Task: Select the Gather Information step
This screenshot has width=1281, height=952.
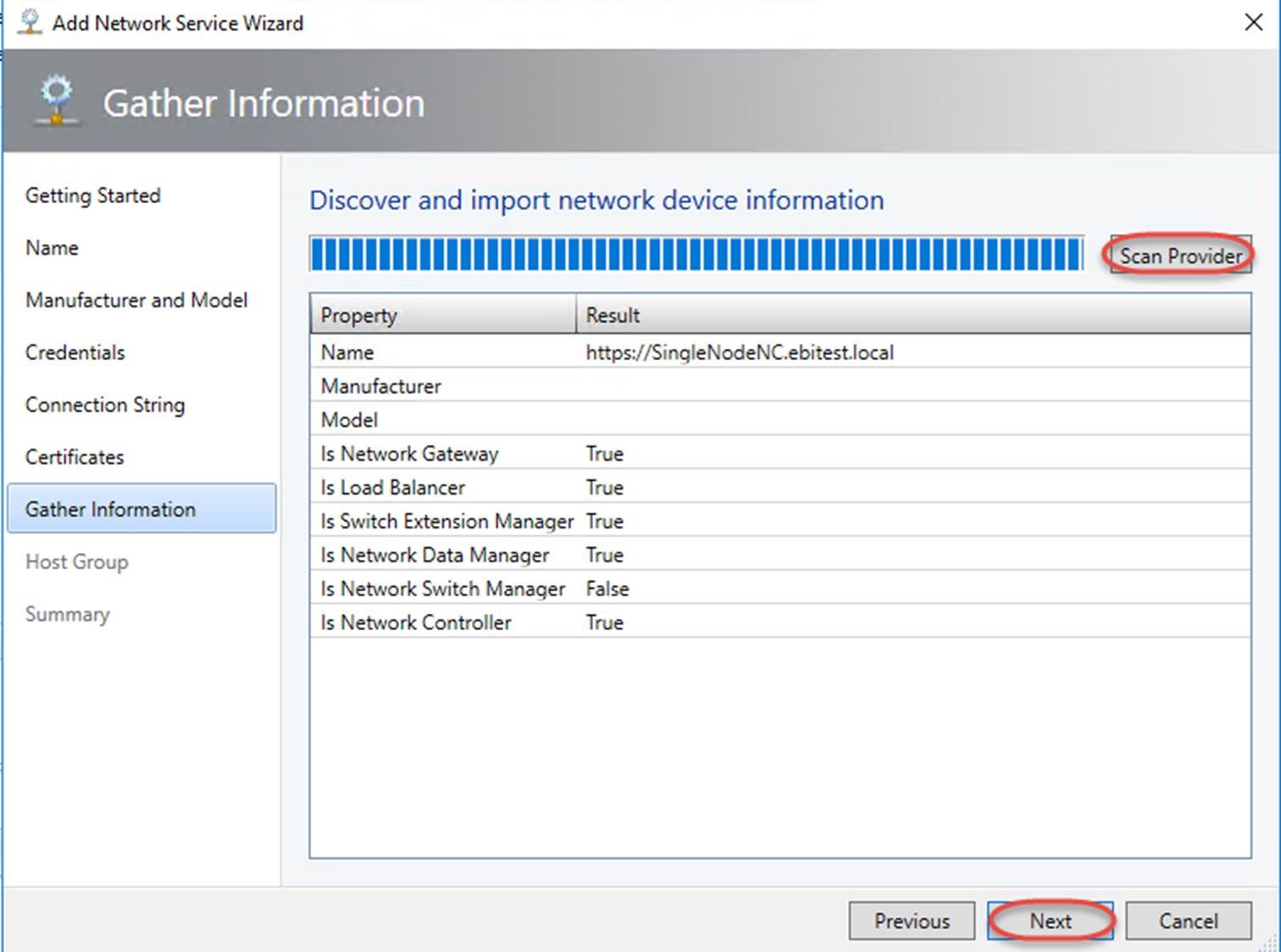Action: (x=141, y=508)
